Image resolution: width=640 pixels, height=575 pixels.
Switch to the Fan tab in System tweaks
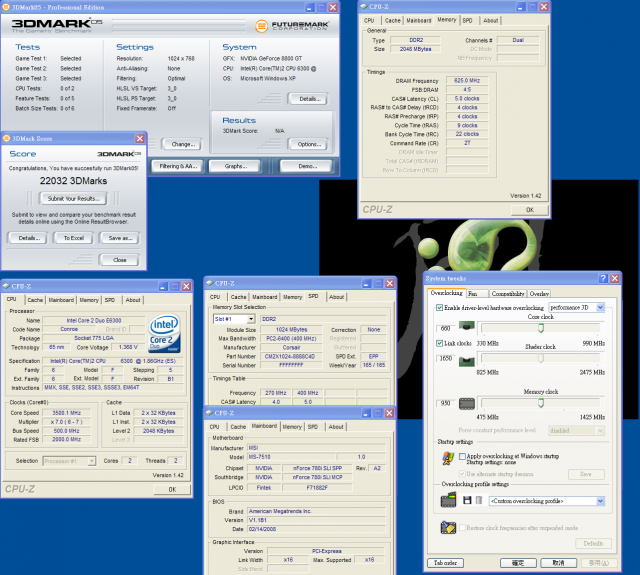tap(477, 293)
